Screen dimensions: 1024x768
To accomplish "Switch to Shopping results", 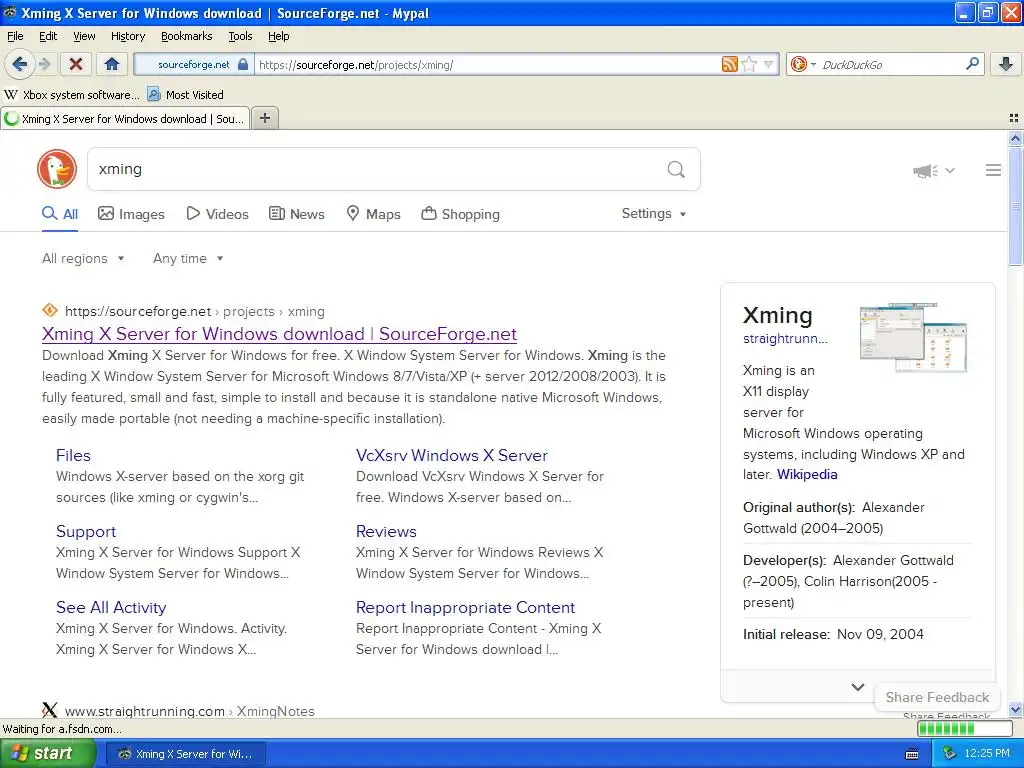I will [x=460, y=214].
